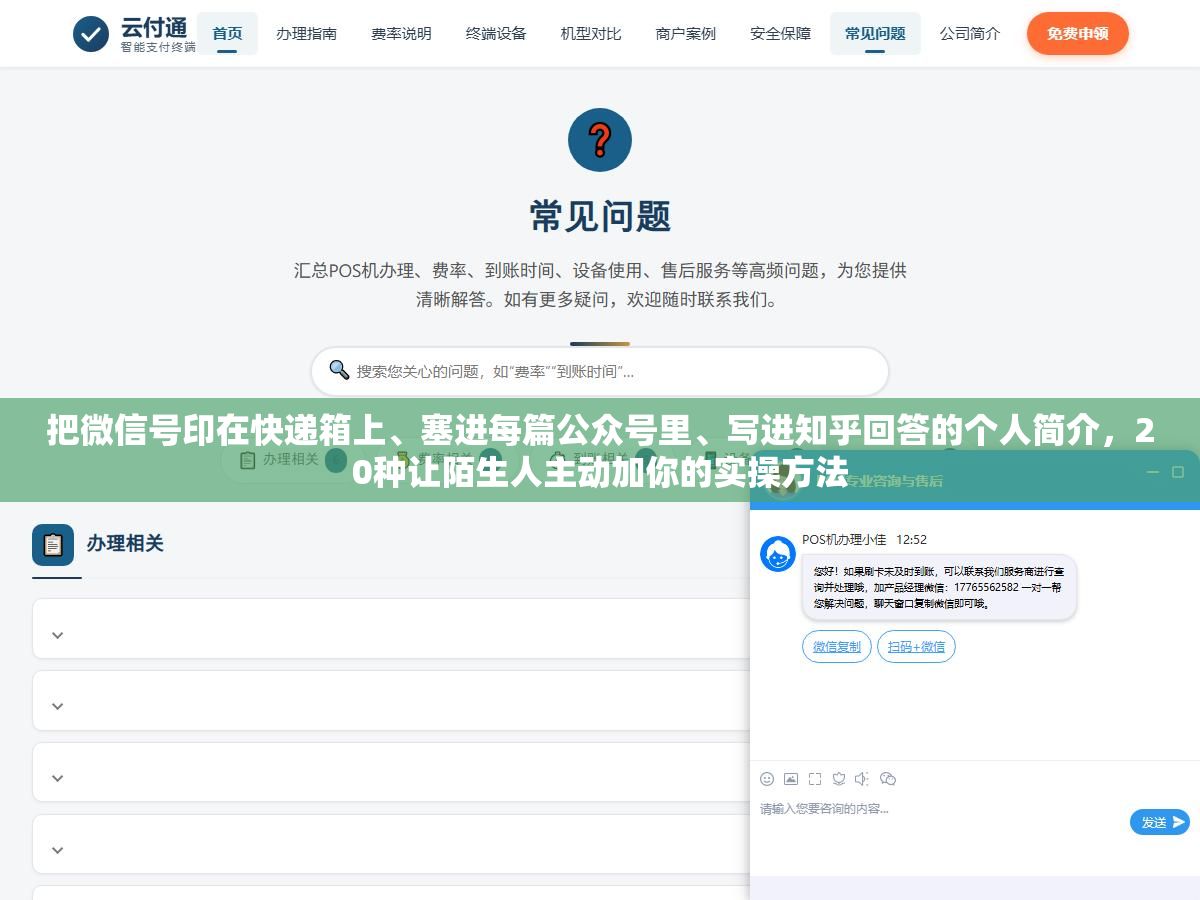Click the WeChat icon in chat toolbar
Screen dimensions: 1200x900
[x=888, y=779]
